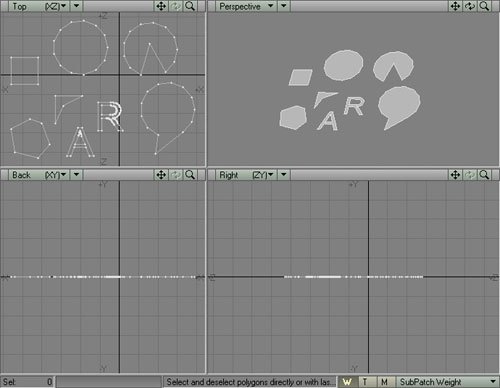Click the empty info field beside Sel
This screenshot has height=388, width=500.
pos(109,382)
